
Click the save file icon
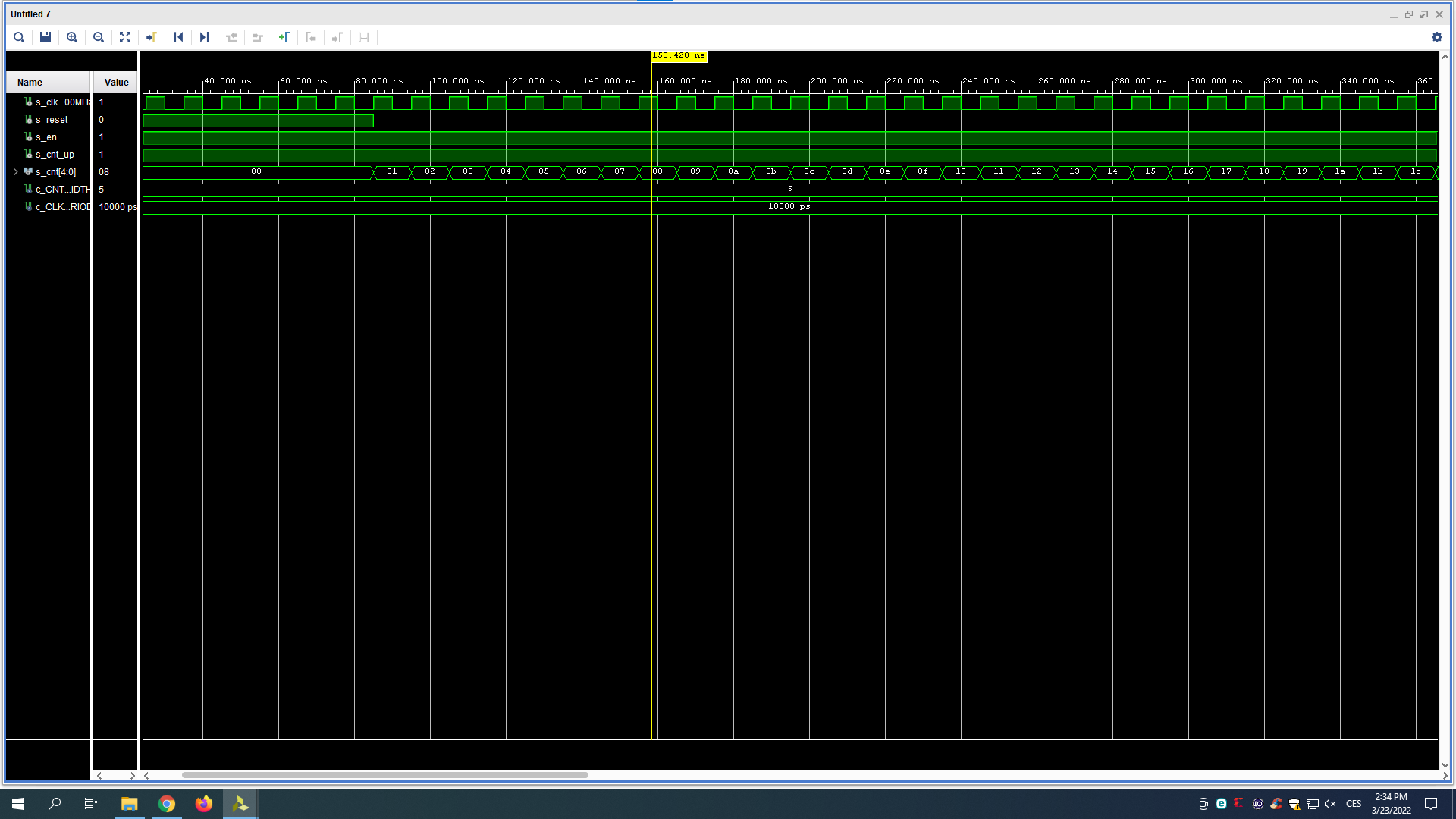coord(46,37)
